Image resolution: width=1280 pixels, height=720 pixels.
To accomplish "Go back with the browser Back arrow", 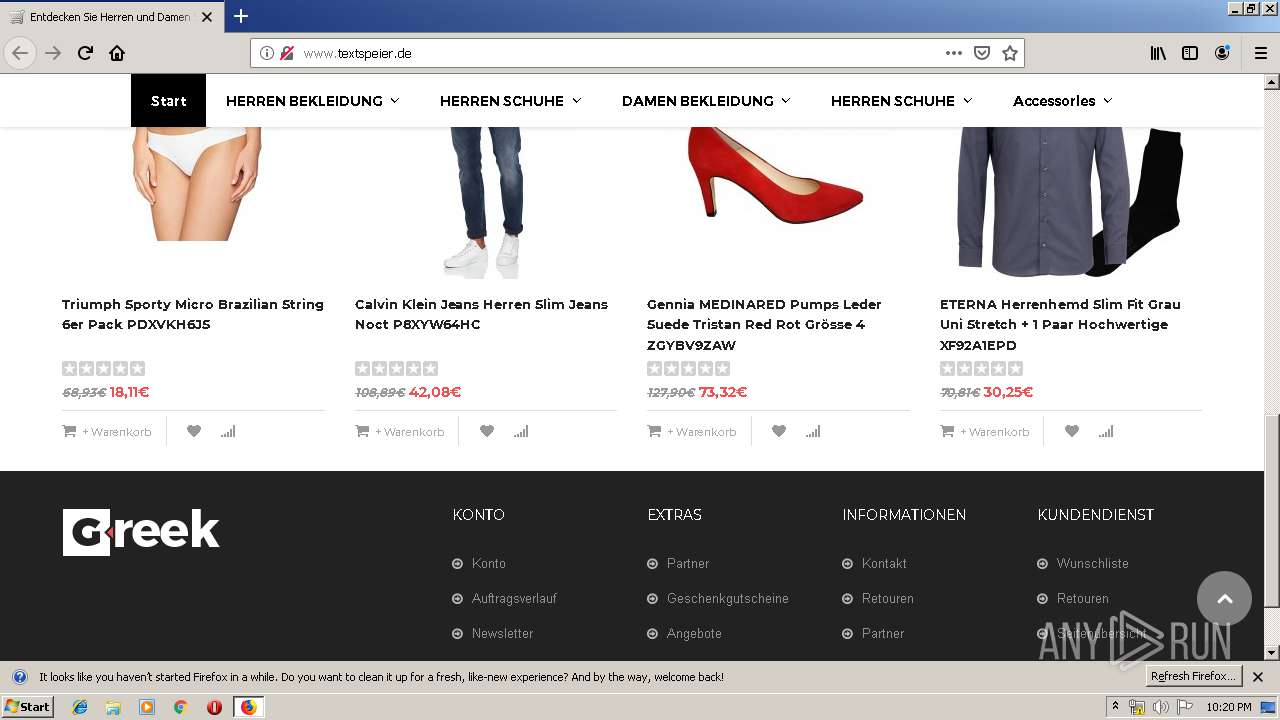I will tap(20, 53).
